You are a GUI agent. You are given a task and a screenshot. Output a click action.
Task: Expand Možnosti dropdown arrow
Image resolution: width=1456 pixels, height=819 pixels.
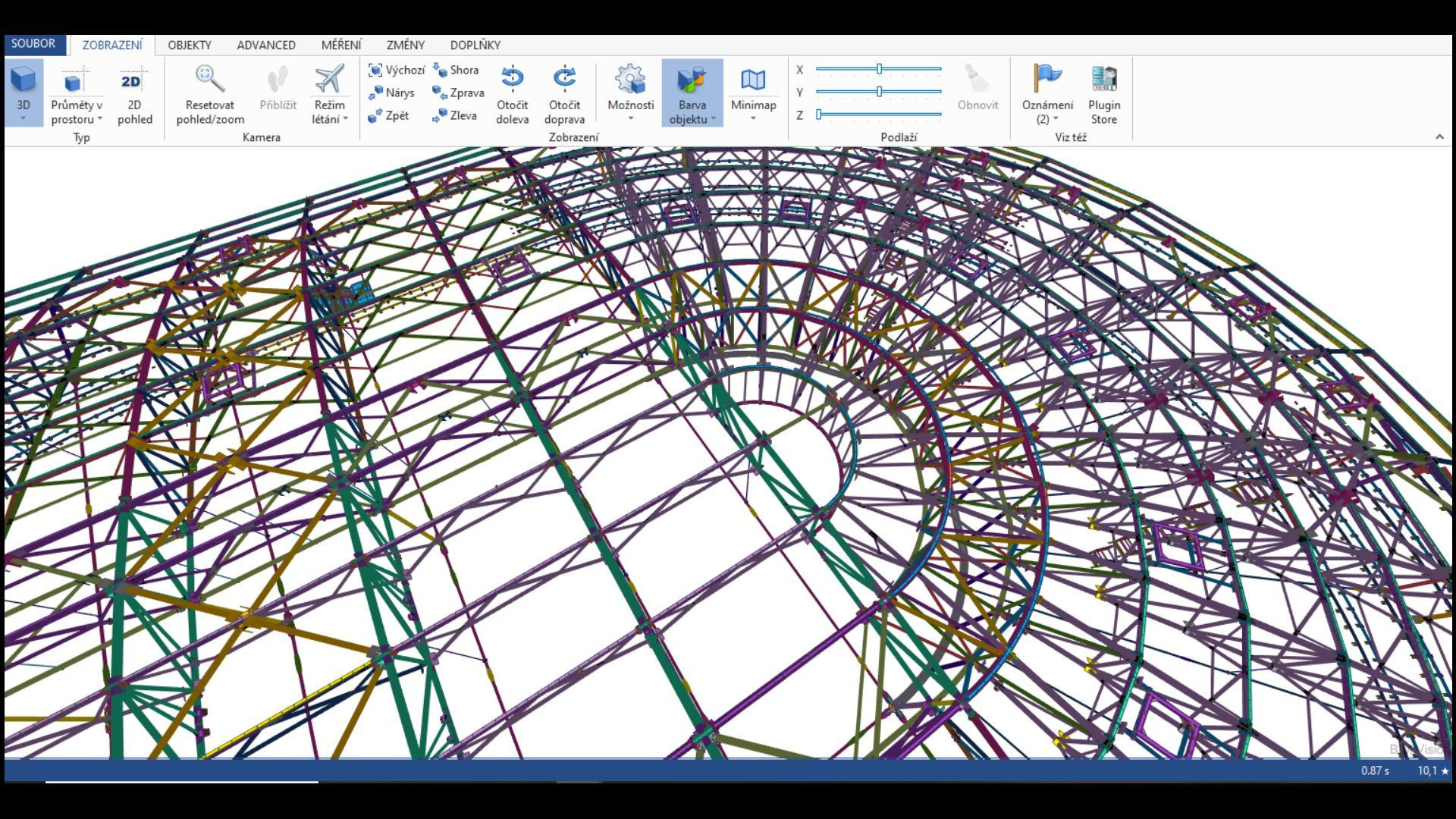coord(630,118)
